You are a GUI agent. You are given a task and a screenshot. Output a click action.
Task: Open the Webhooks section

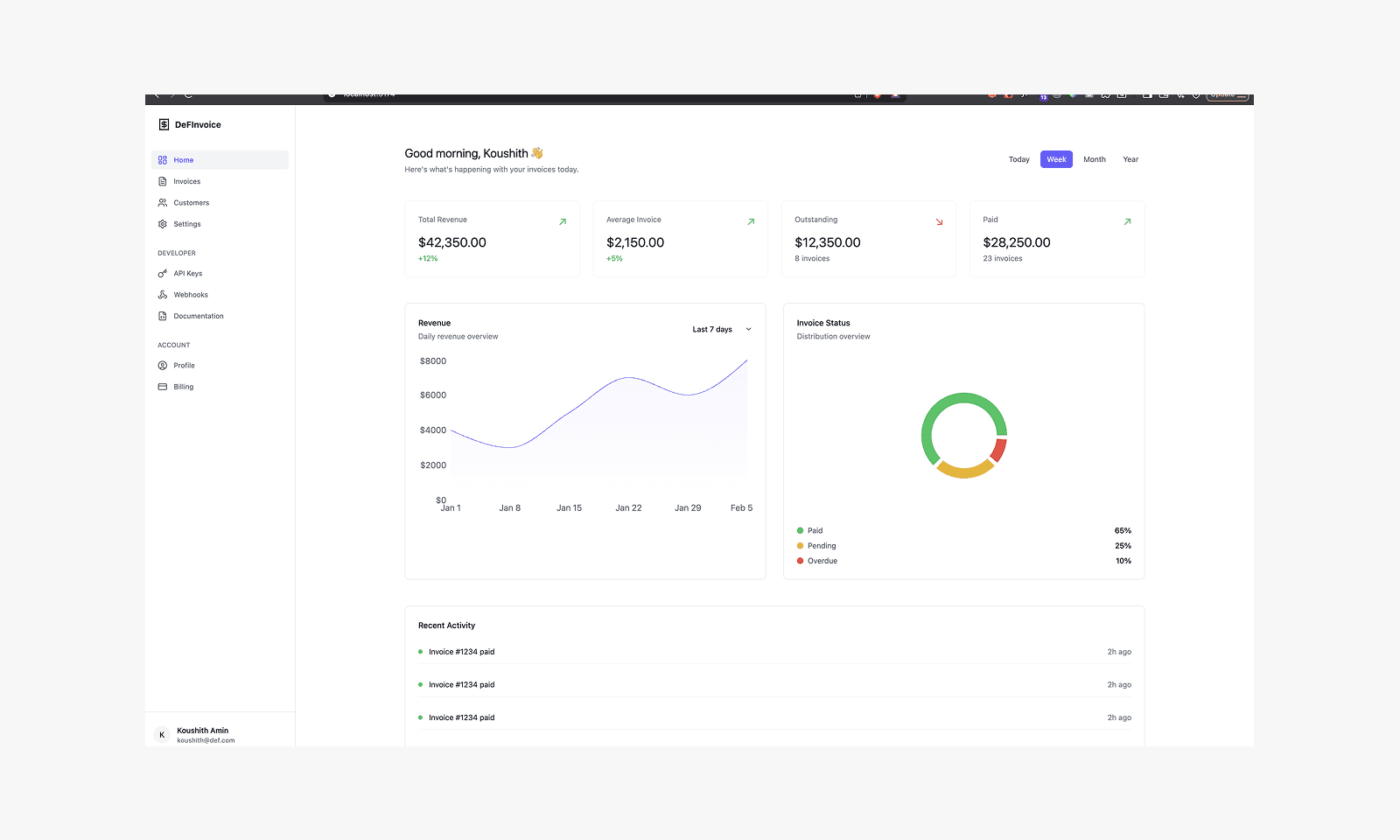[x=189, y=294]
